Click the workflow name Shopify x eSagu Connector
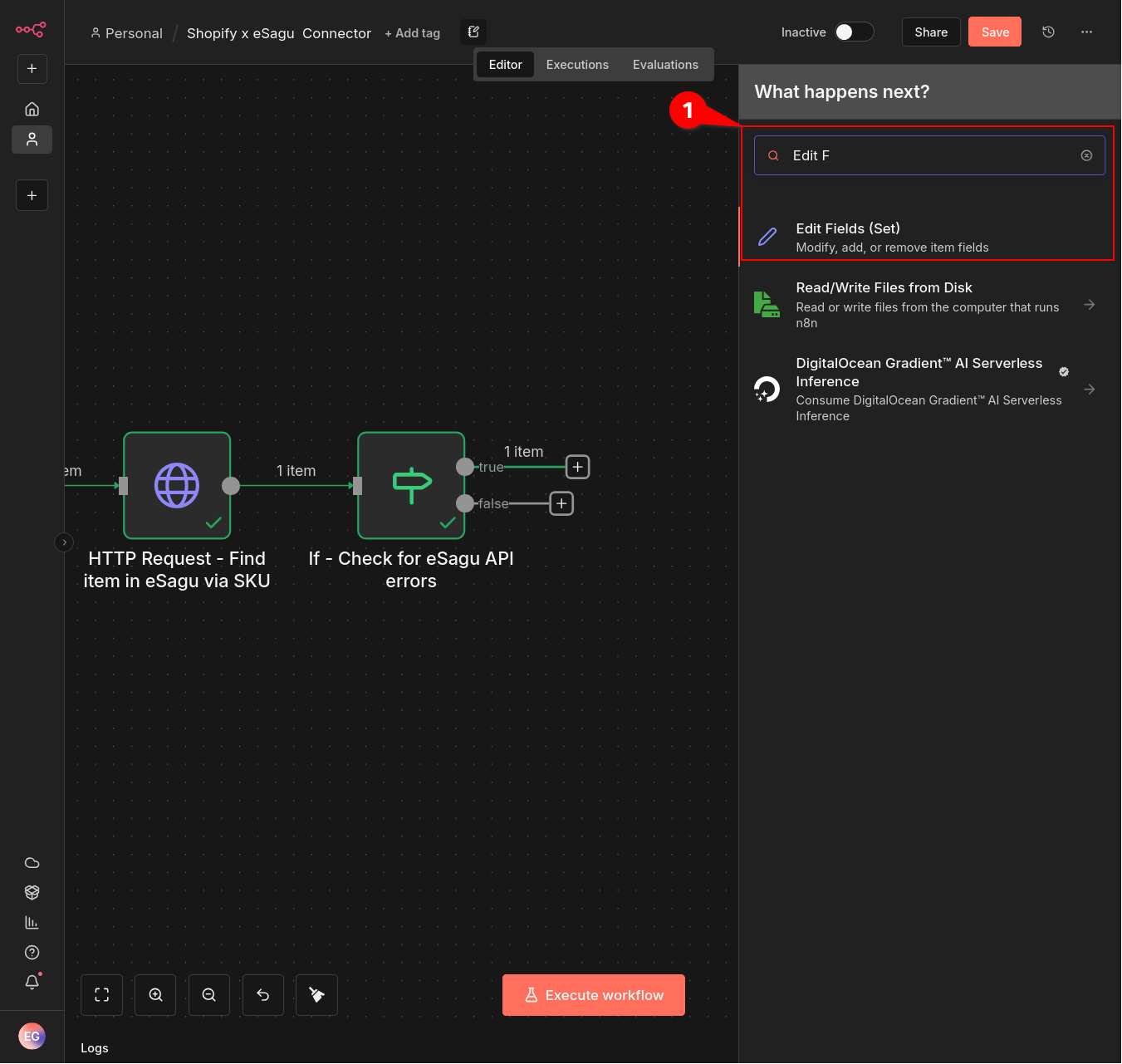 point(279,33)
